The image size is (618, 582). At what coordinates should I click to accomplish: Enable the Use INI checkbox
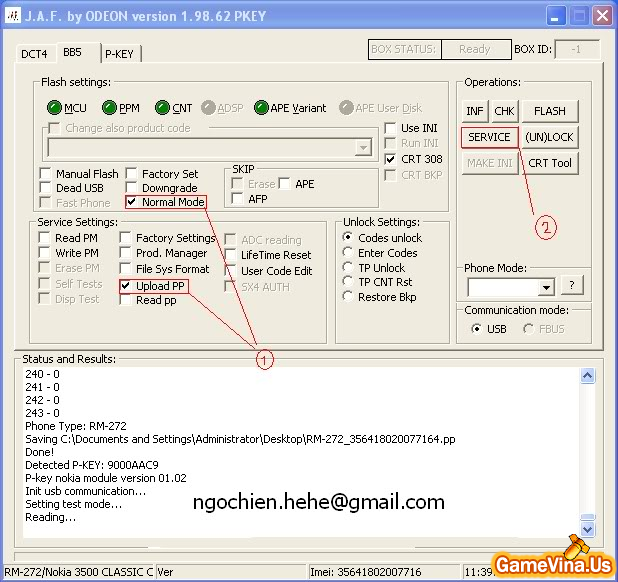point(390,128)
